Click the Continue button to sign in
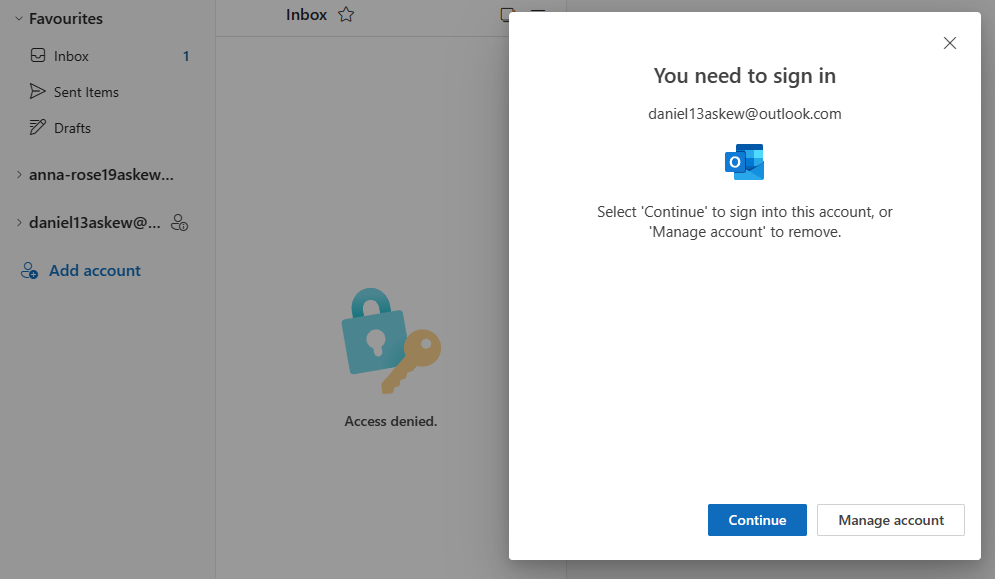The height and width of the screenshot is (579, 995). point(757,520)
